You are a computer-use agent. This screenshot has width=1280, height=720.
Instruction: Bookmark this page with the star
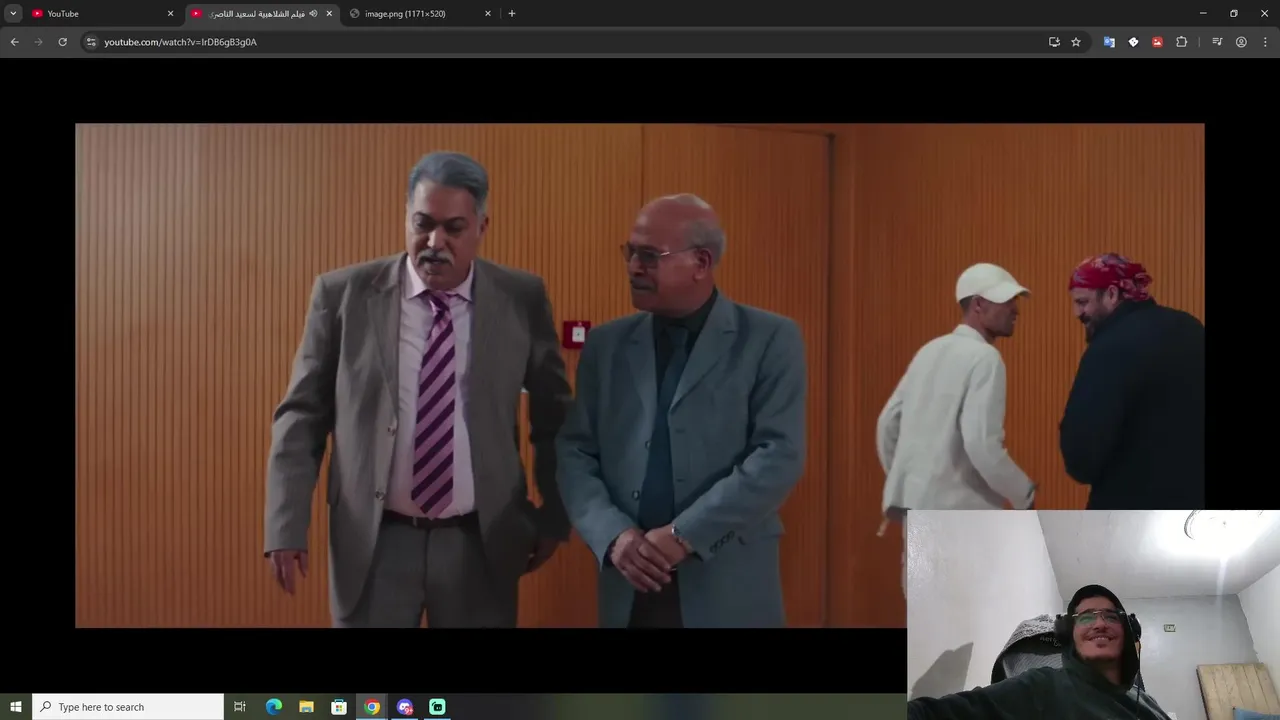point(1076,42)
